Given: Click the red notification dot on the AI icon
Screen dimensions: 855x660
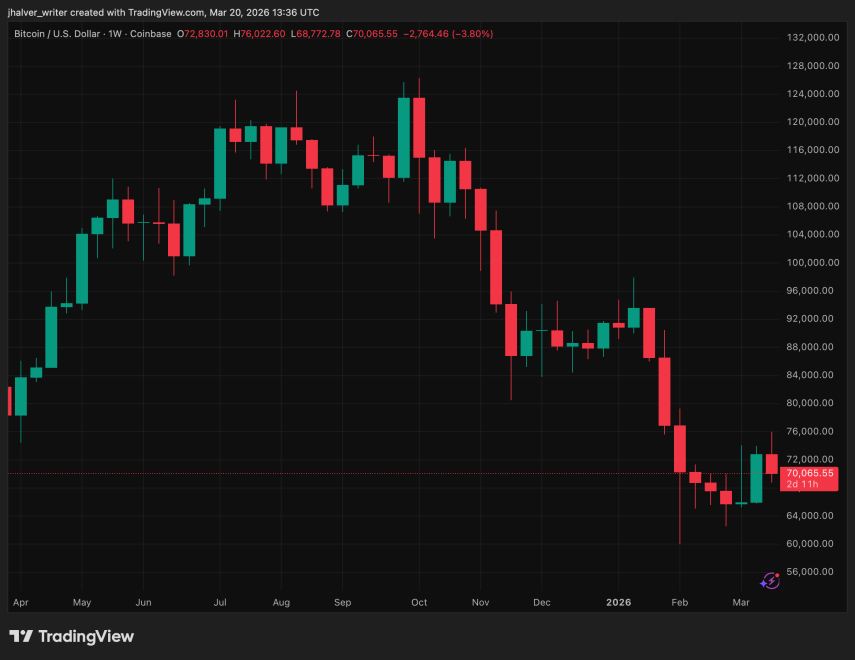Looking at the screenshot, I should [777, 575].
